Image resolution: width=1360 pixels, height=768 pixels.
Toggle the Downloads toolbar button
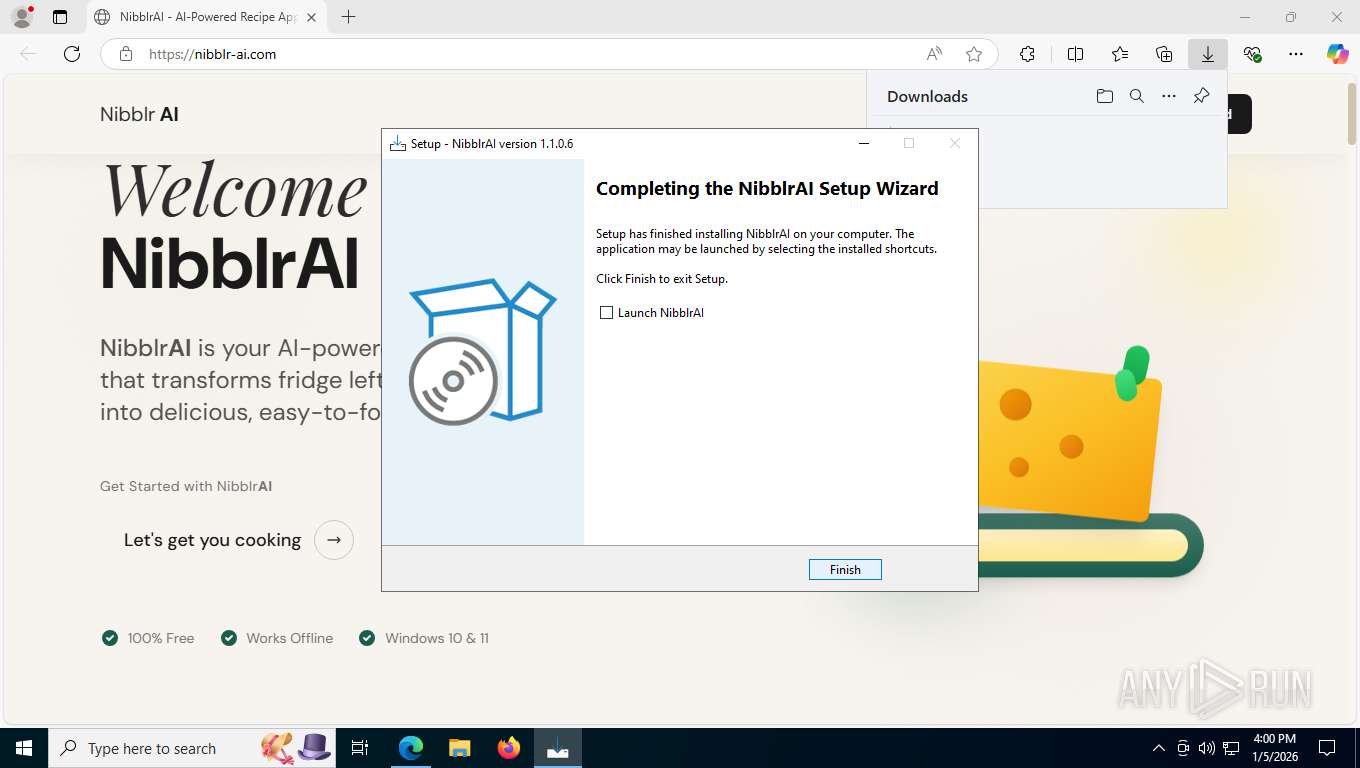coord(1208,54)
